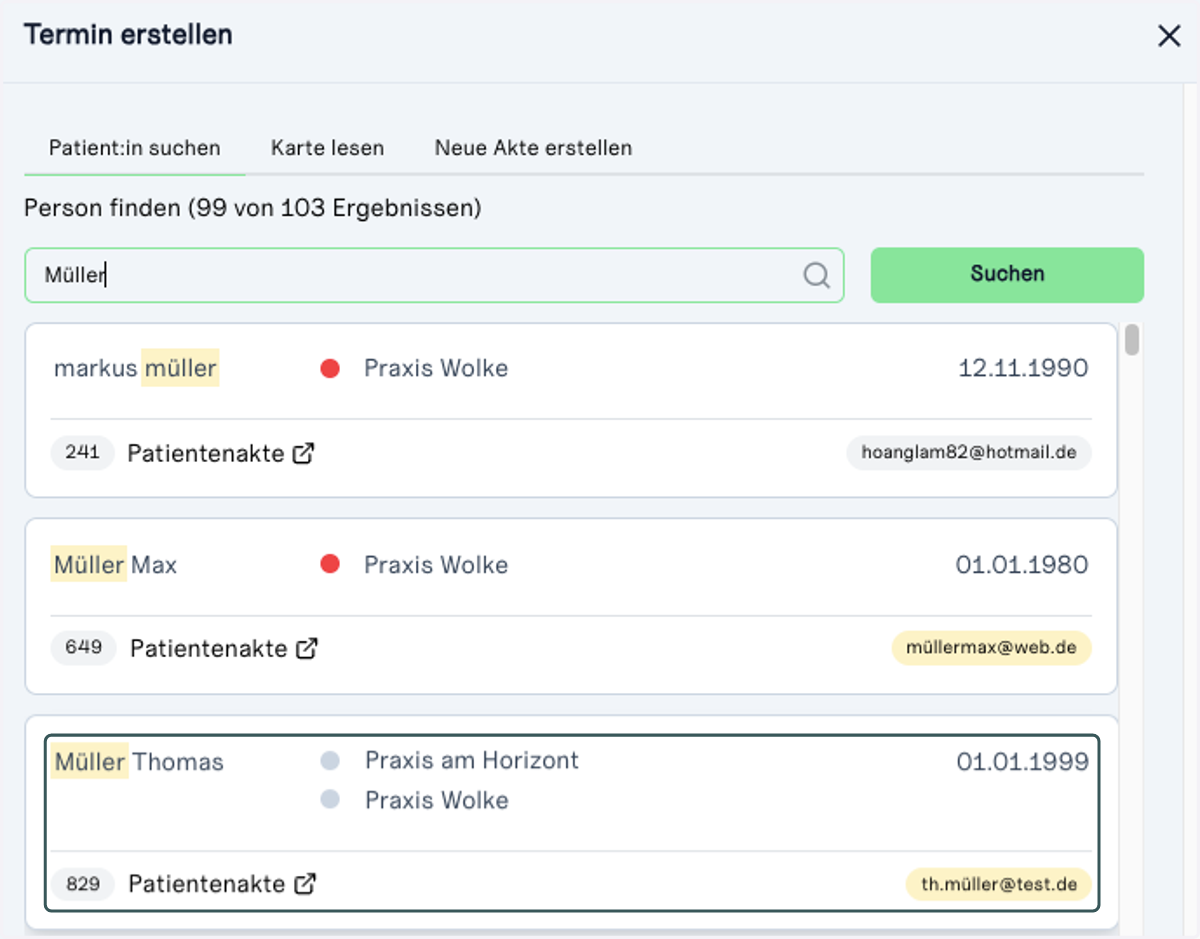This screenshot has width=1200, height=939.
Task: Click Praxis Wolke in Müller Thomas card
Action: [x=437, y=800]
